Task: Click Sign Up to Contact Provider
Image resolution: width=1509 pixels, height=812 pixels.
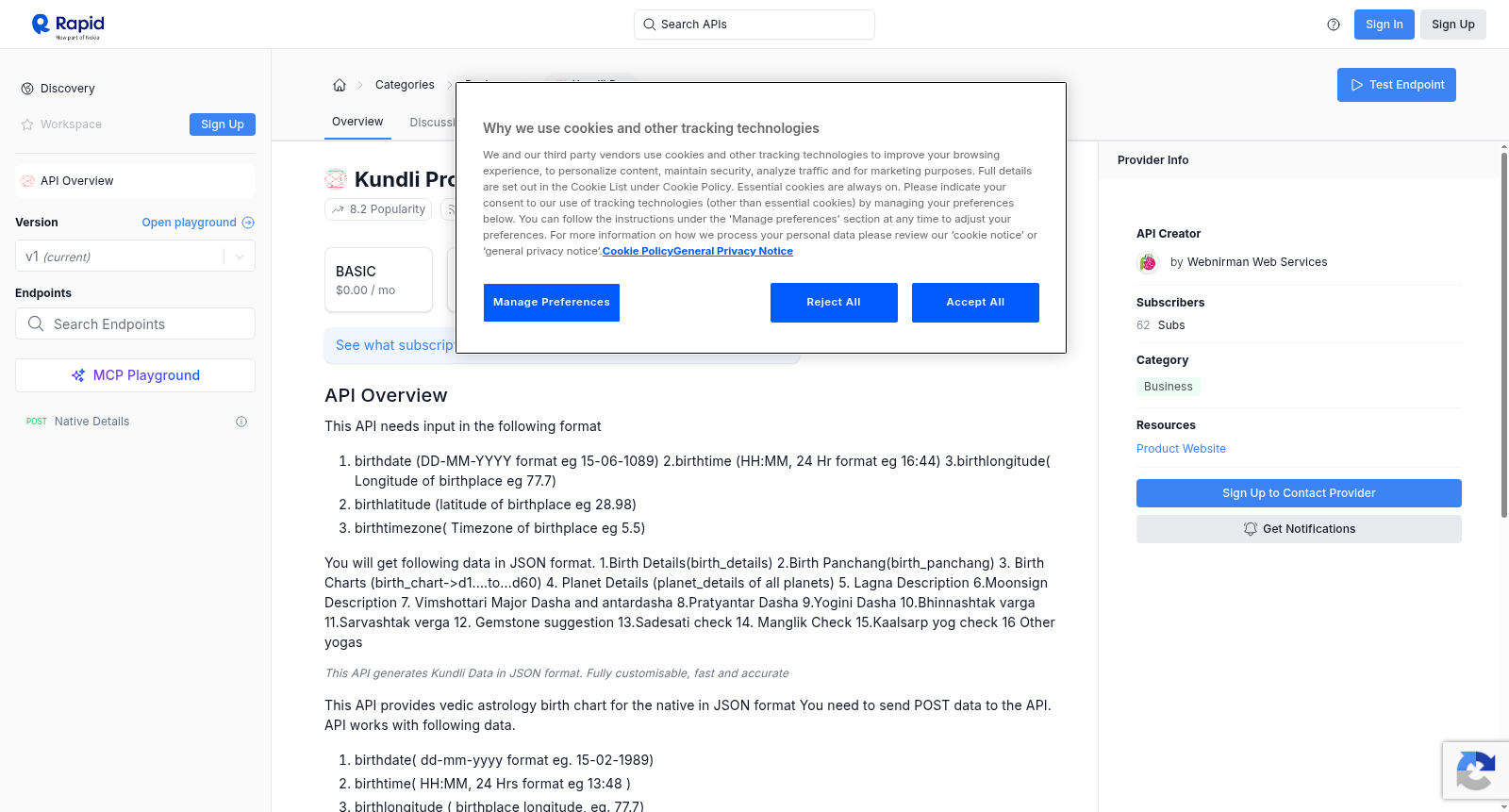Action: click(x=1299, y=493)
